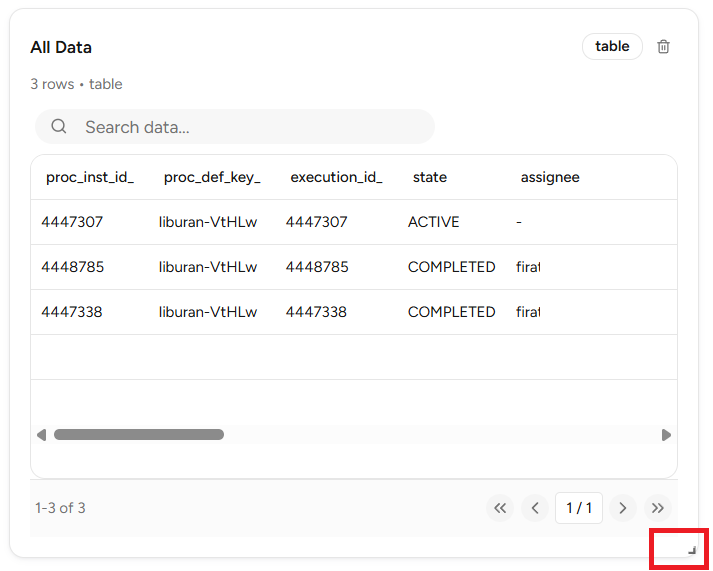Image resolution: width=713 pixels, height=571 pixels.
Task: Click liburan-VtHLw in row 4447338
Action: 208,312
